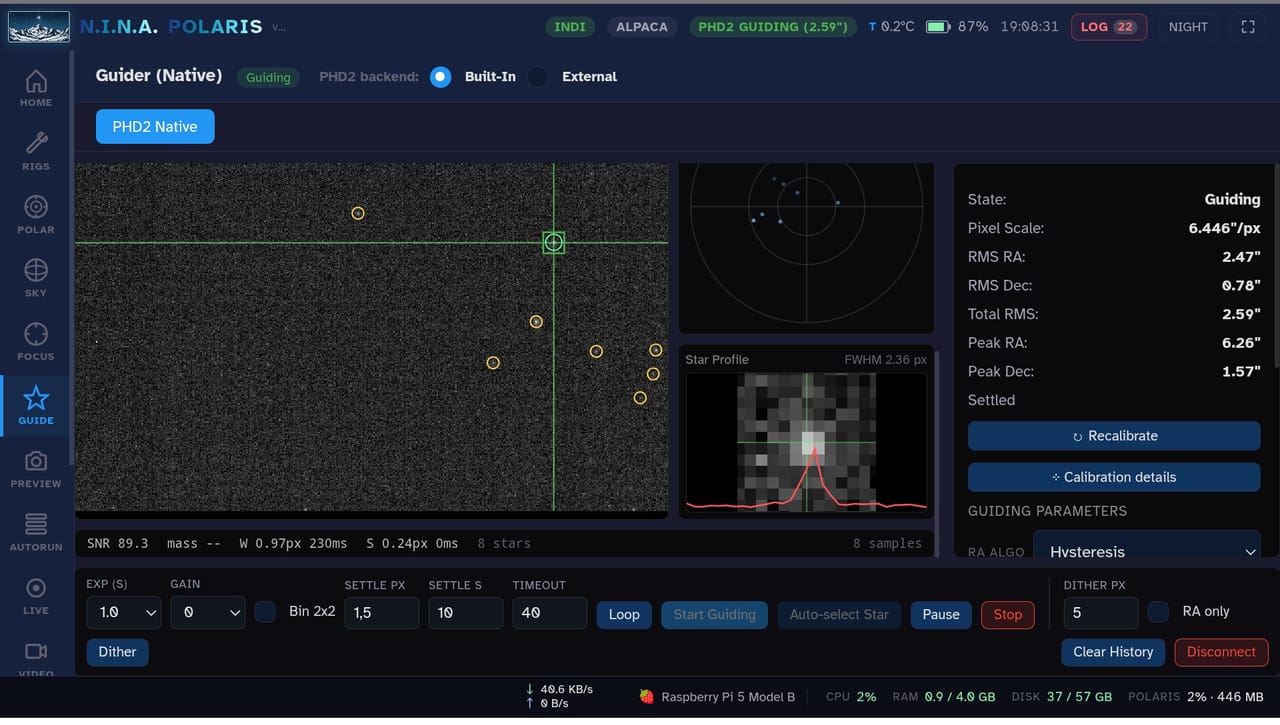Select the External PHD2 backend
Screen dimensions: 1280x725
(538, 76)
